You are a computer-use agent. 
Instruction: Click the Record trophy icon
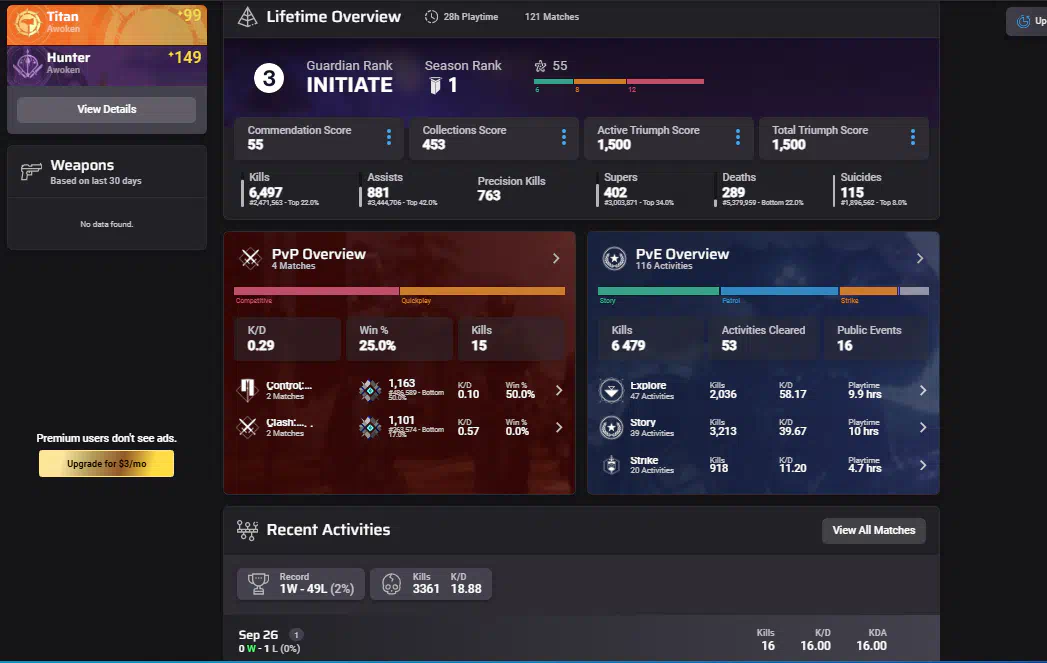click(260, 583)
